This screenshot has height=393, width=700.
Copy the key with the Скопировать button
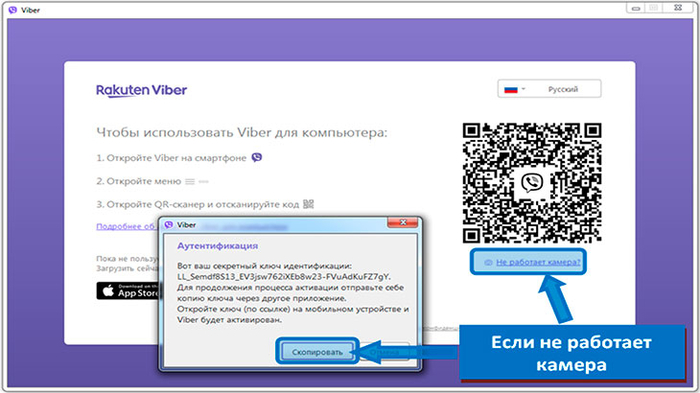pyautogui.click(x=317, y=352)
